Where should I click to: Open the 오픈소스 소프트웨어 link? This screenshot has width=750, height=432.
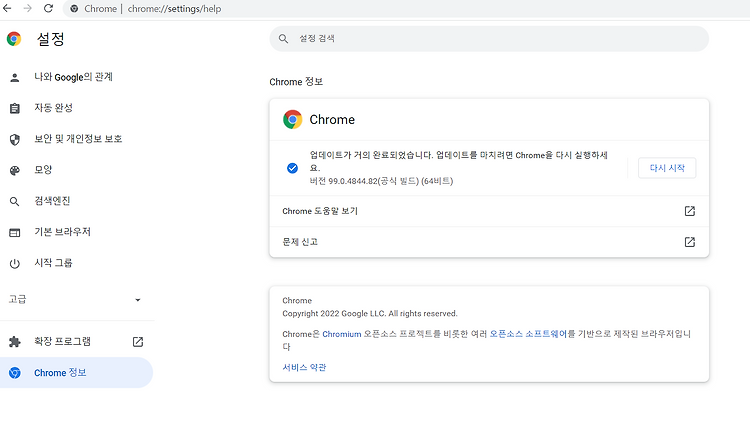coord(528,334)
